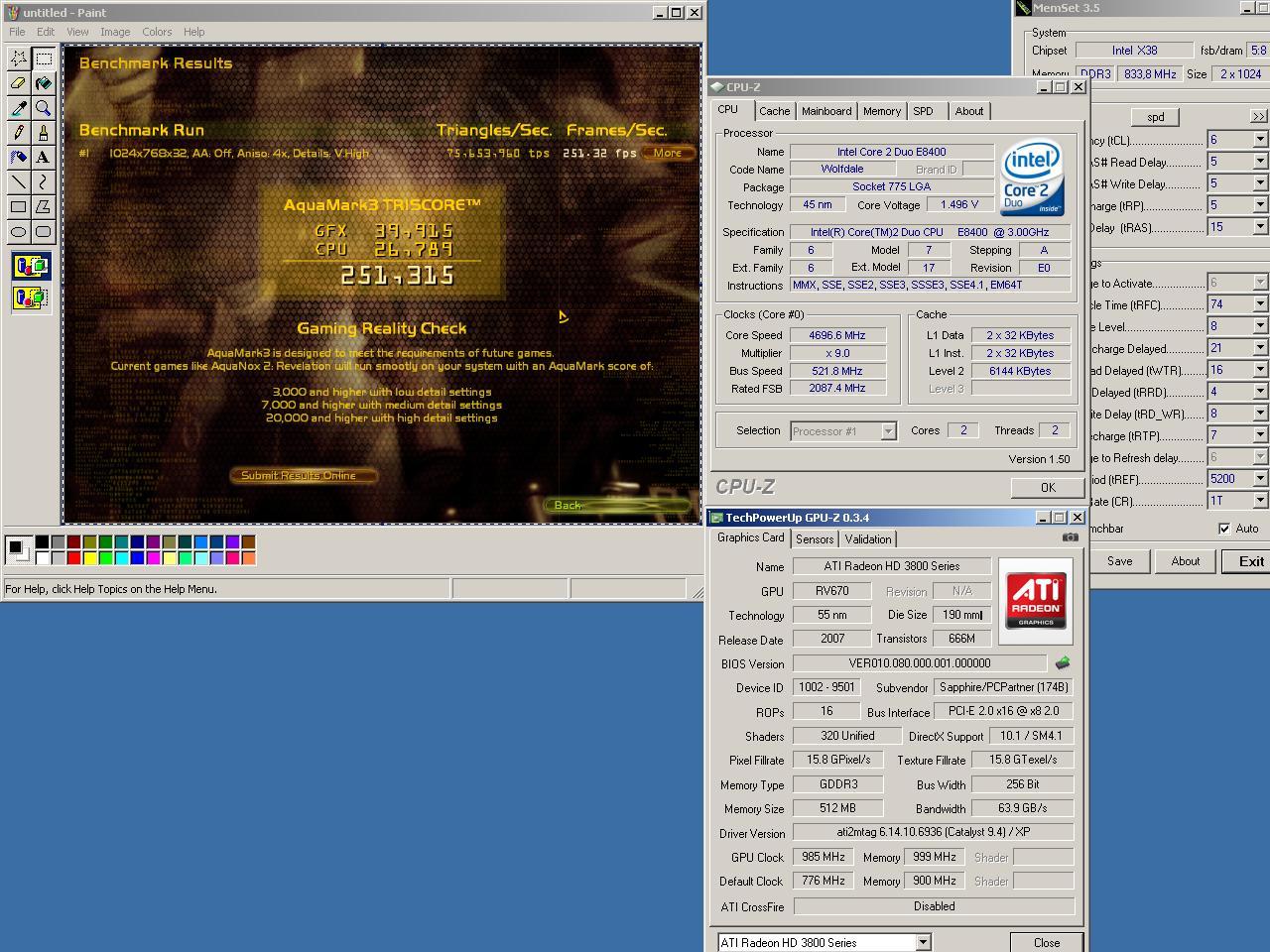Click the Save button in MemSet
1270x952 pixels.
(x=1120, y=561)
